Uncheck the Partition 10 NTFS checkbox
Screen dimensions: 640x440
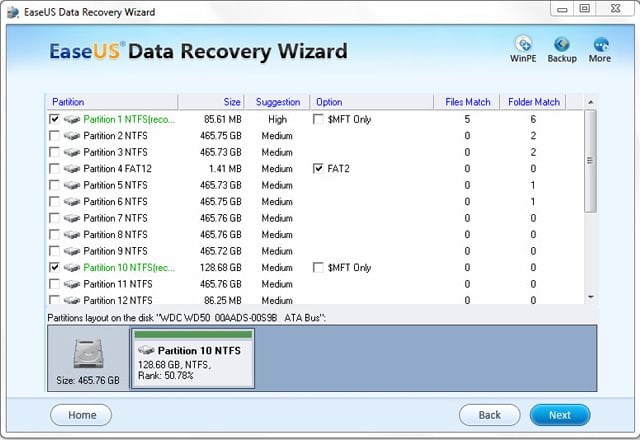click(54, 267)
